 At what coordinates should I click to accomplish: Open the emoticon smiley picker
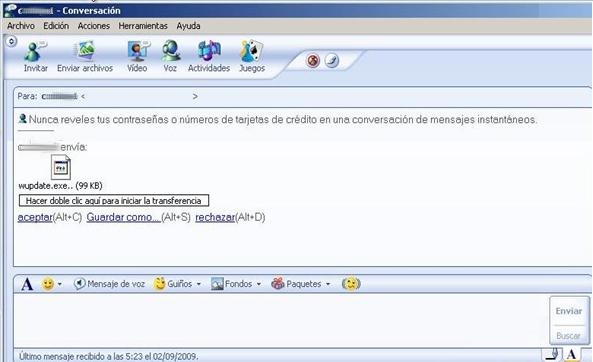[48, 284]
